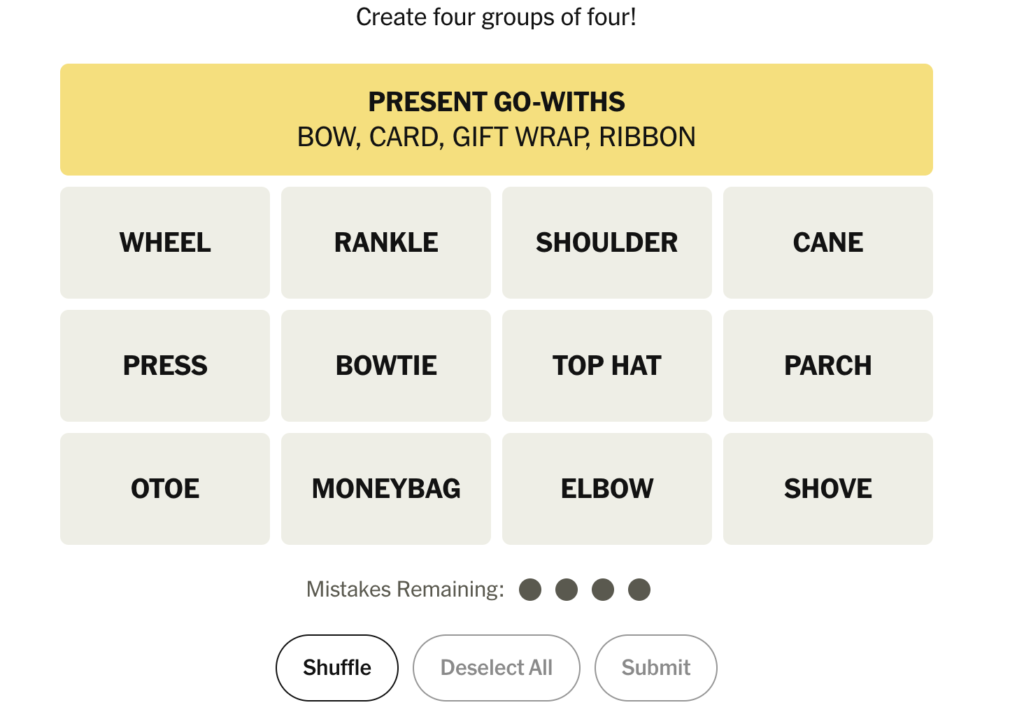1024x726 pixels.
Task: Pick the ELBOW tile
Action: coord(607,489)
